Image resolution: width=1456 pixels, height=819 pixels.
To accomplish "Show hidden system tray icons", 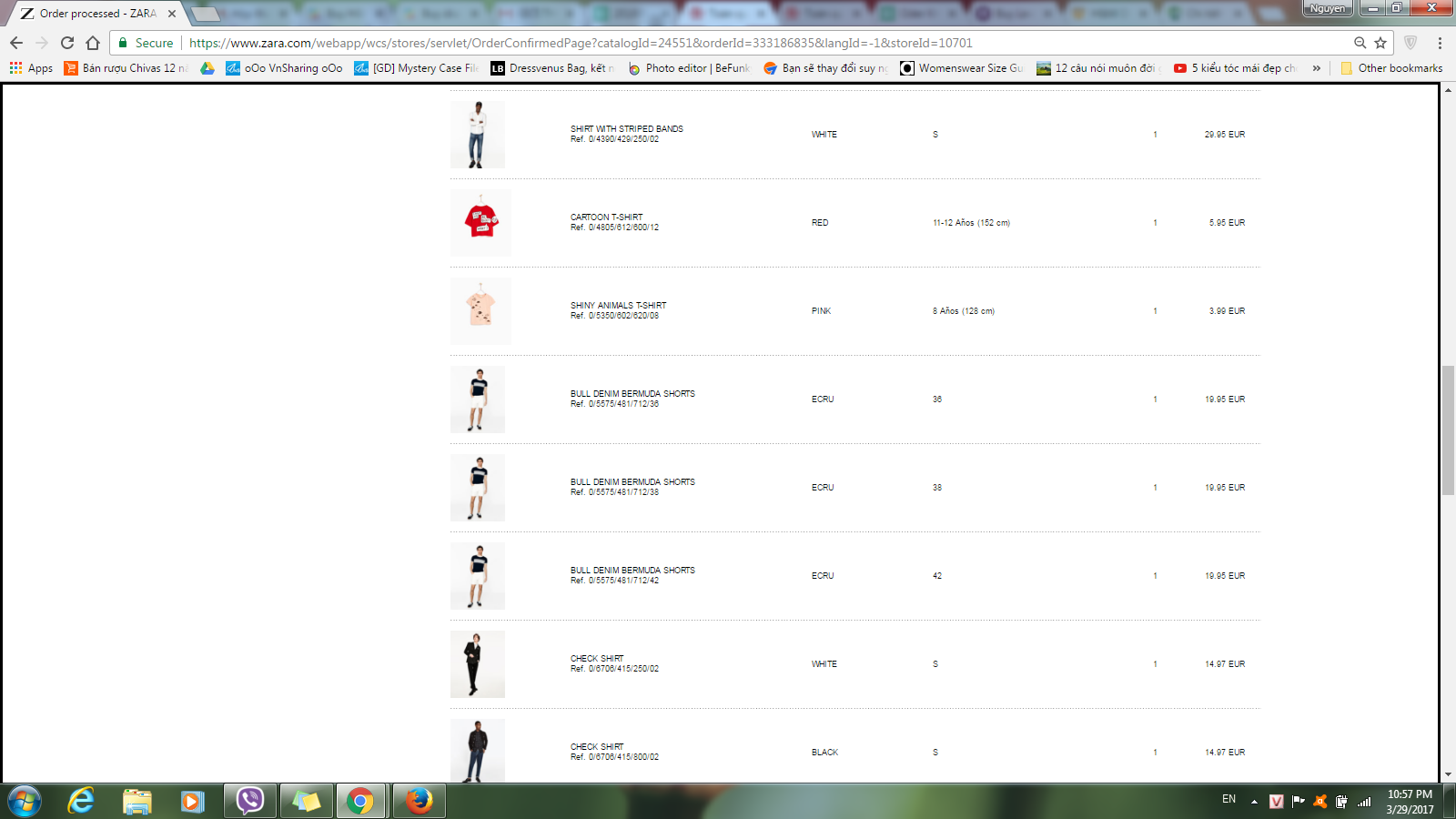I will [1254, 802].
